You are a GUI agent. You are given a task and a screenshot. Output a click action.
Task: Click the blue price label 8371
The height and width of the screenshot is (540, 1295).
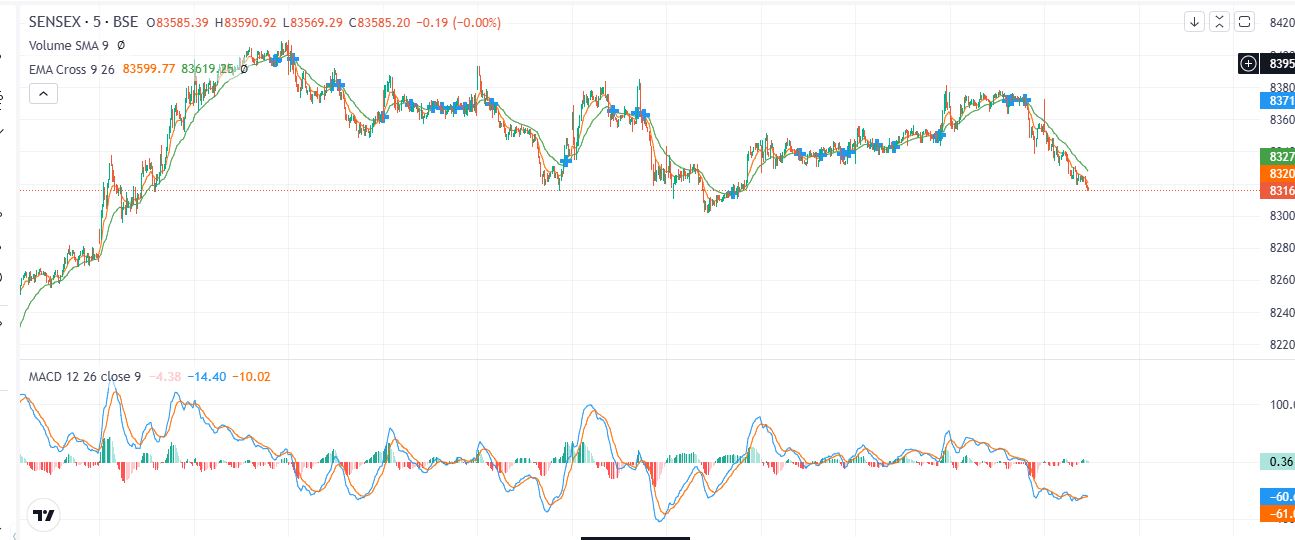[1279, 100]
